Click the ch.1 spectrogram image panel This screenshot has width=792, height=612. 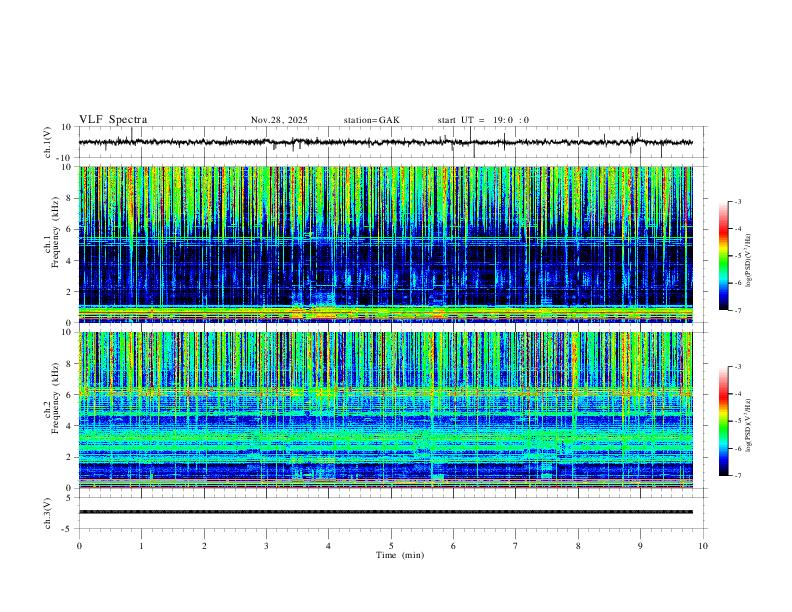[386, 244]
